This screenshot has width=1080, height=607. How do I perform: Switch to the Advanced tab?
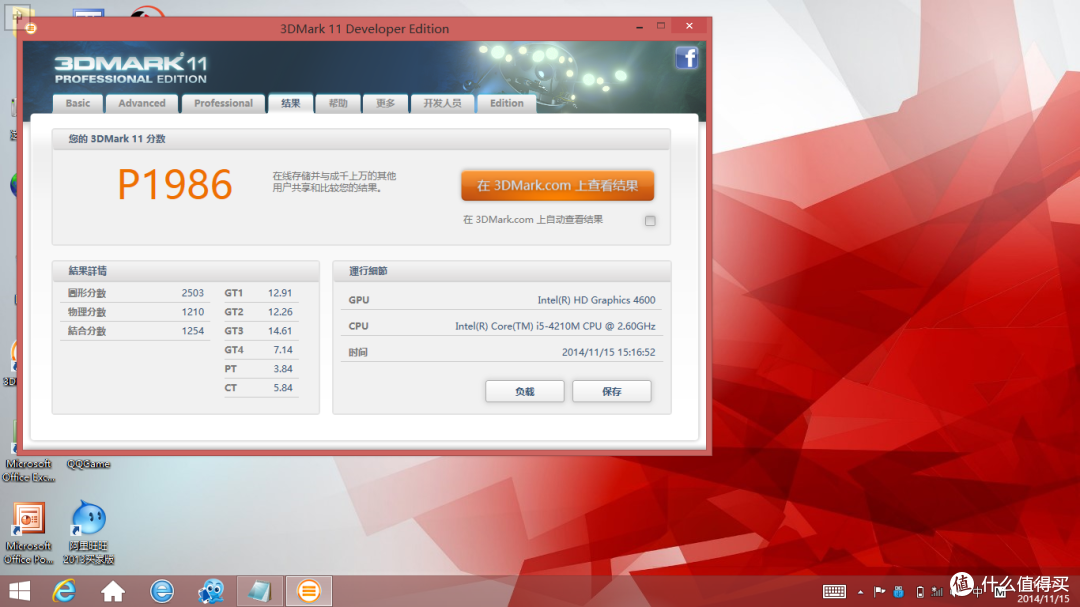click(x=142, y=103)
